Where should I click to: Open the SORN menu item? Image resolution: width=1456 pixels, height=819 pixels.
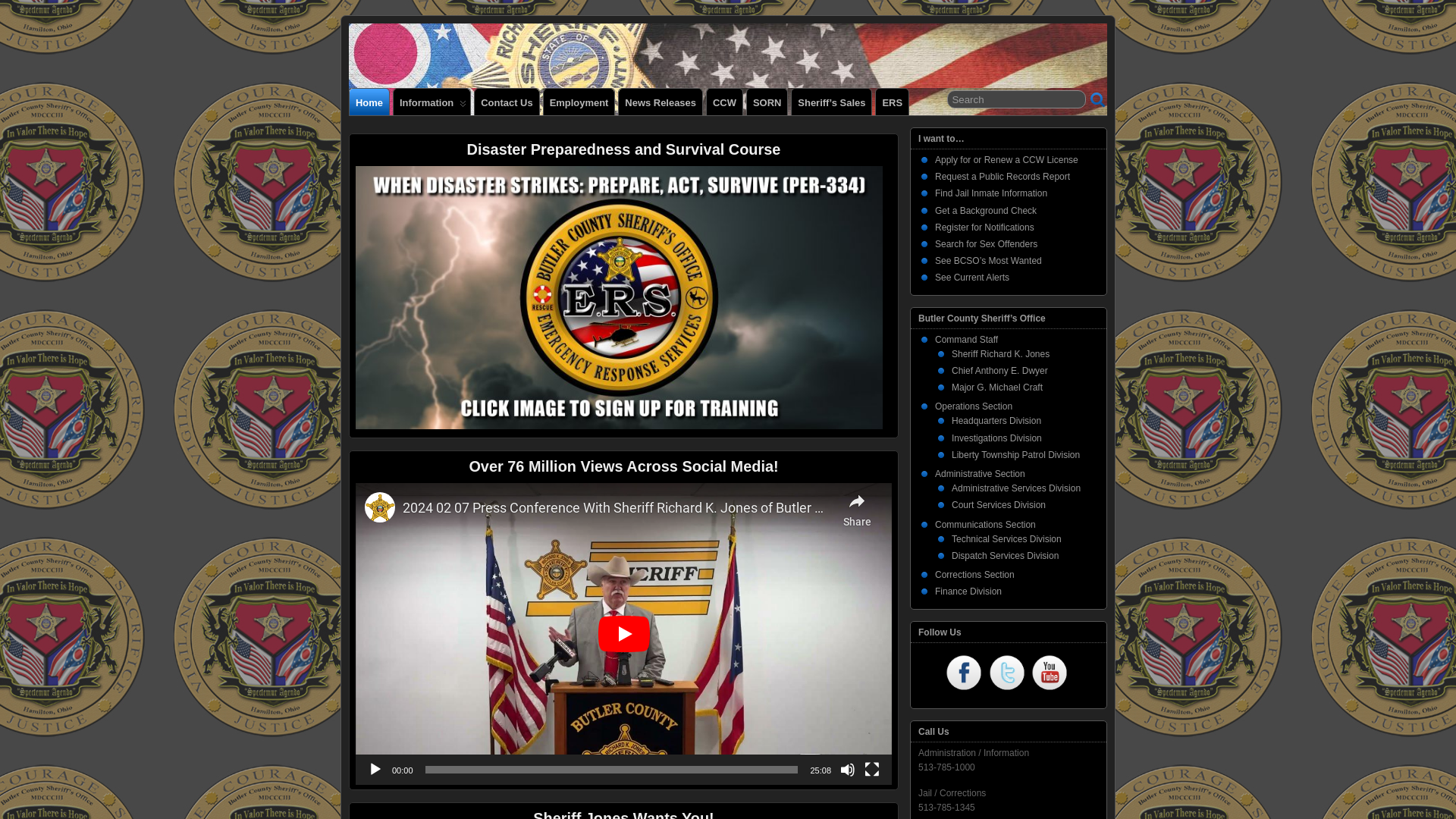point(767,102)
